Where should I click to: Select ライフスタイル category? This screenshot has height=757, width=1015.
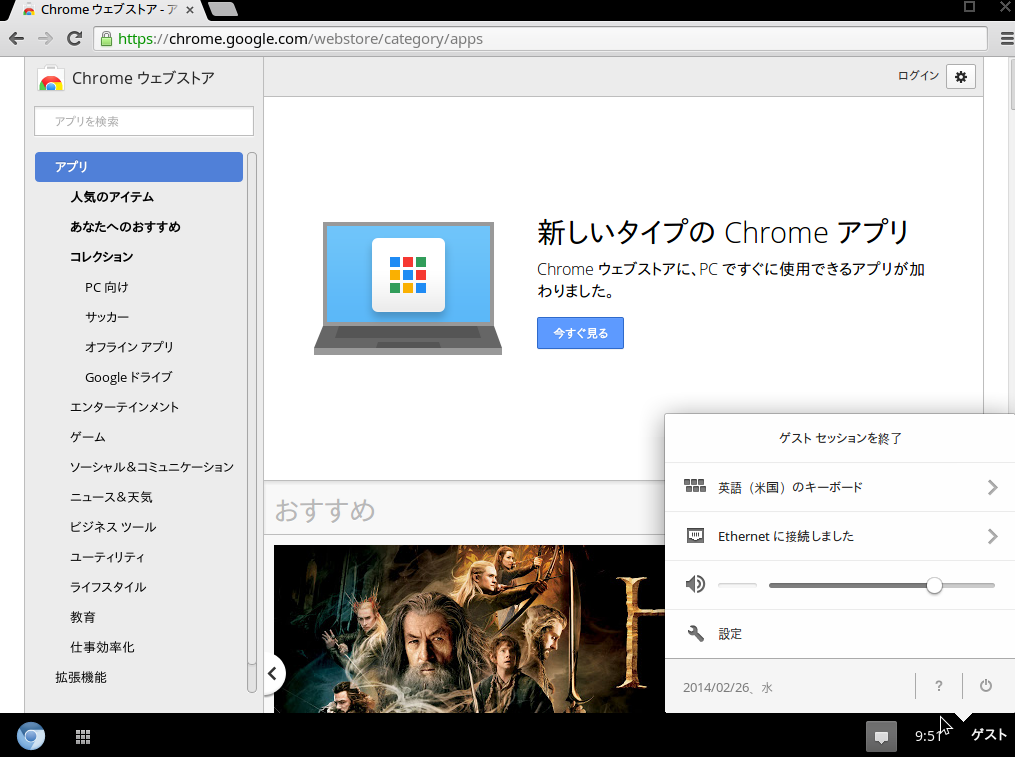click(x=108, y=587)
